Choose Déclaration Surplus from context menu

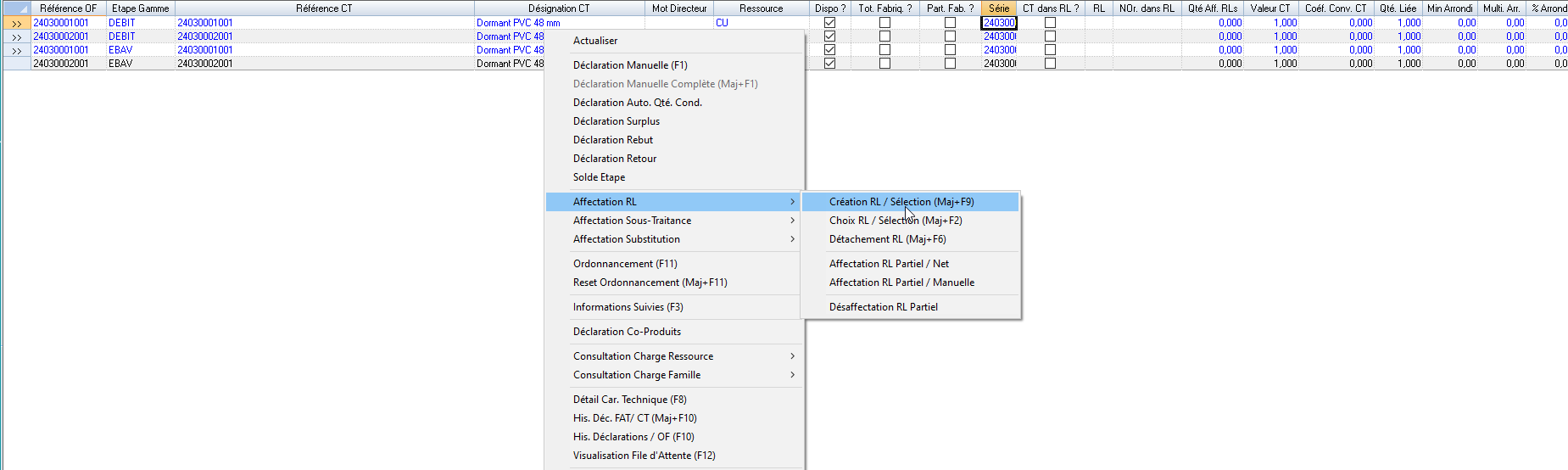pos(617,121)
